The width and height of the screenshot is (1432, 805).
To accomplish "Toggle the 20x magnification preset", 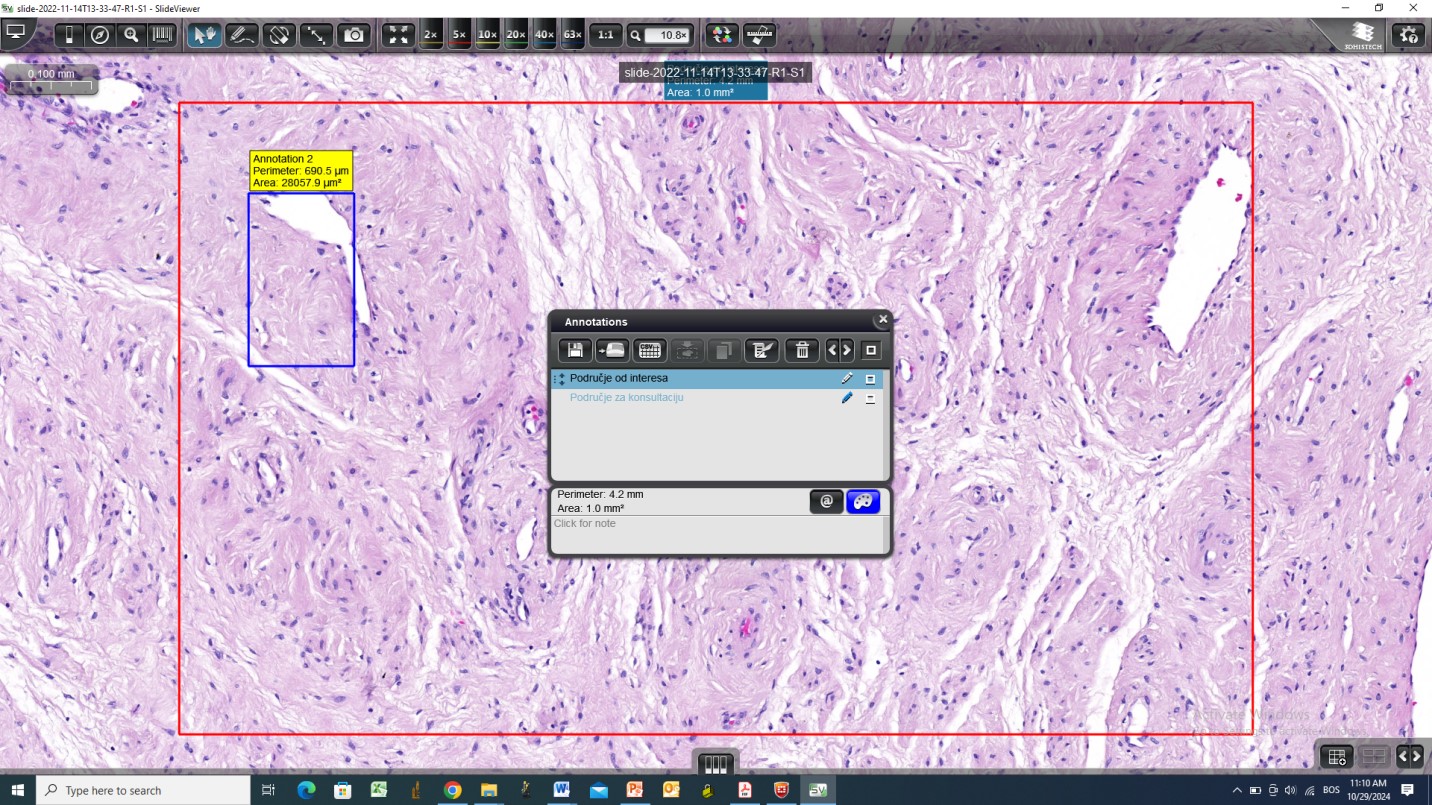I will coord(516,35).
